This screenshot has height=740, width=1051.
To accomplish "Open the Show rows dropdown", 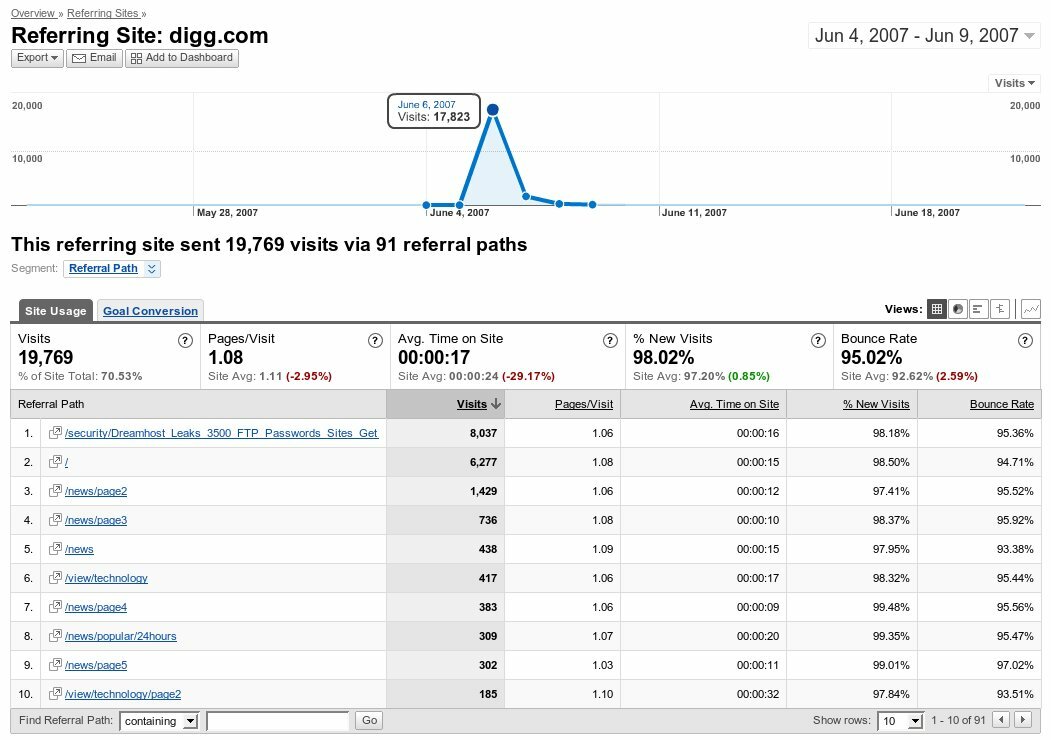I will pyautogui.click(x=901, y=721).
